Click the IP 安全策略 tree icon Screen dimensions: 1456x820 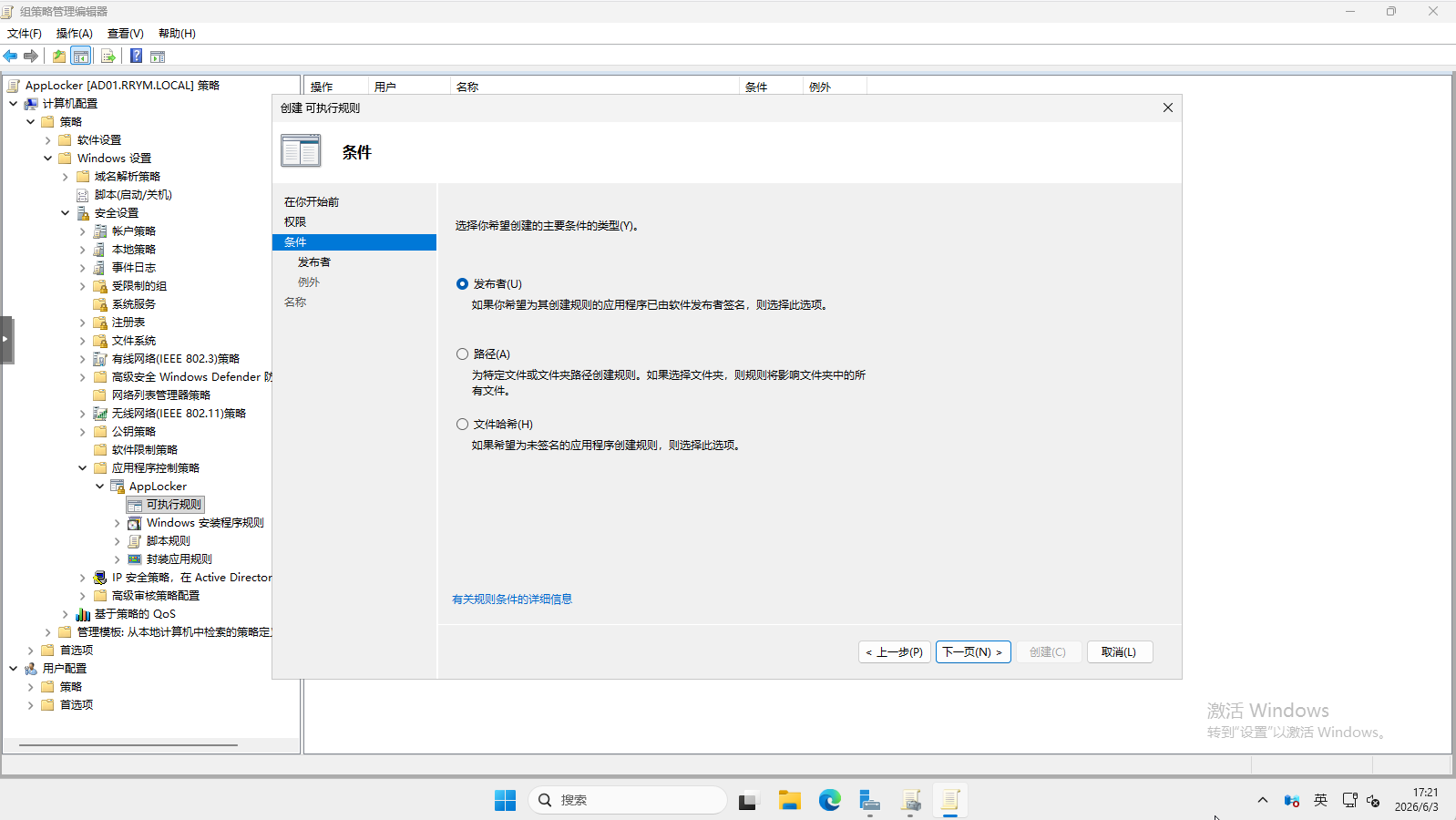coord(100,578)
